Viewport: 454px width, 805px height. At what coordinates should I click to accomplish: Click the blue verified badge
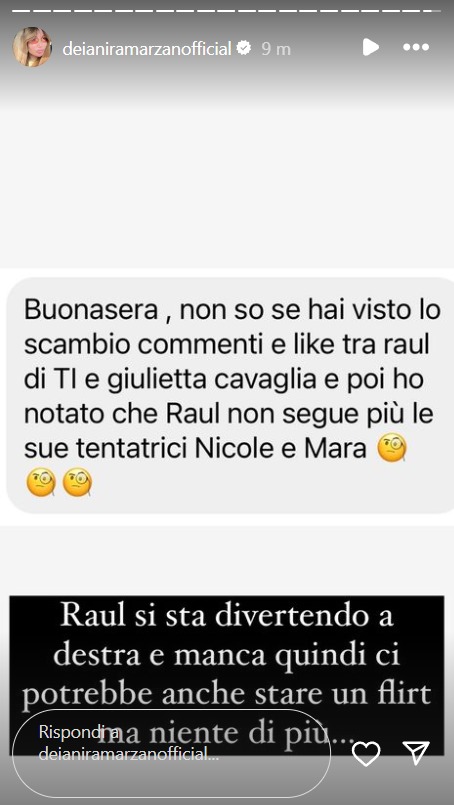pos(244,48)
